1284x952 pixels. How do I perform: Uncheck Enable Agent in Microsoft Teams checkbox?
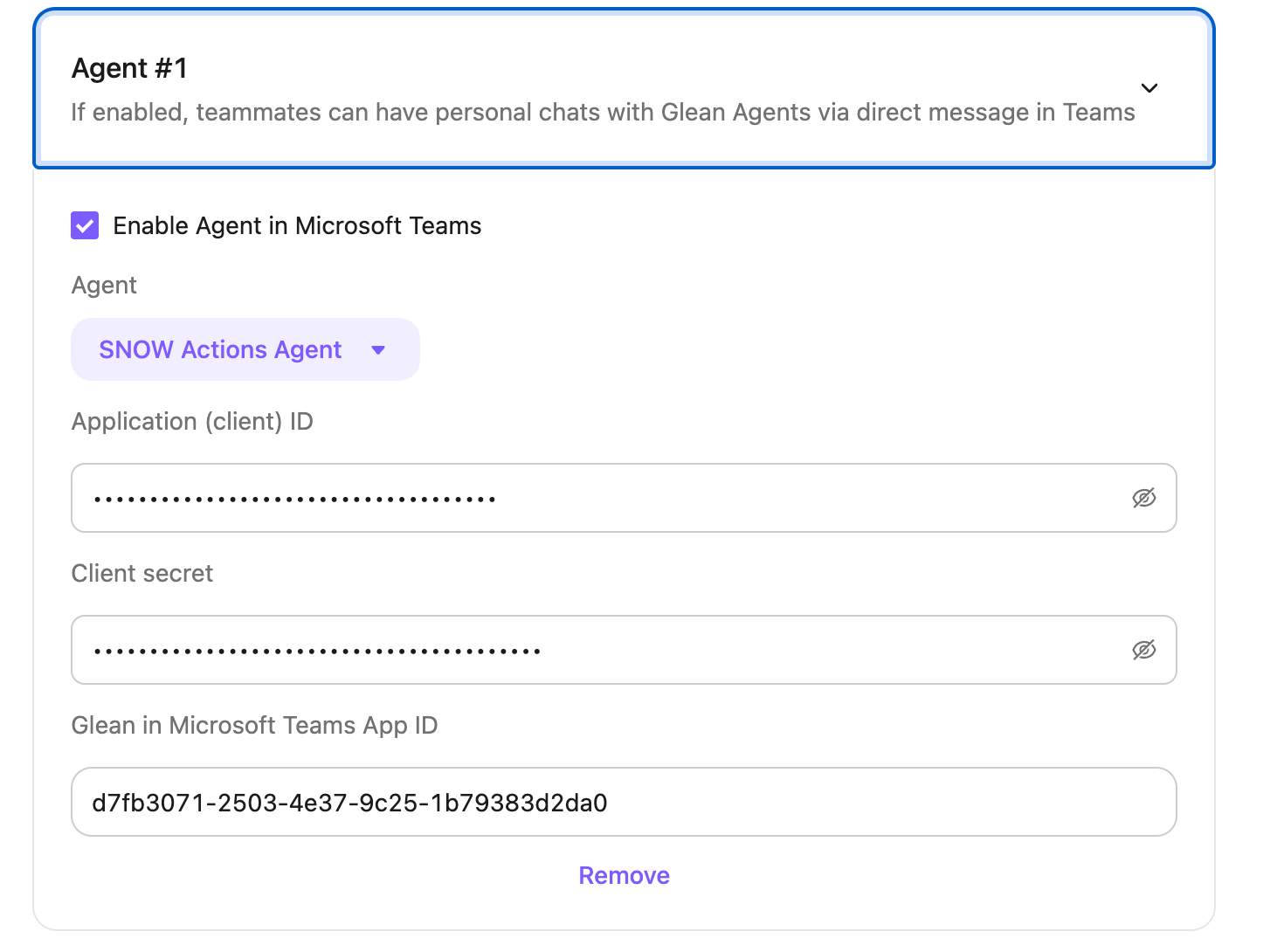pos(85,225)
